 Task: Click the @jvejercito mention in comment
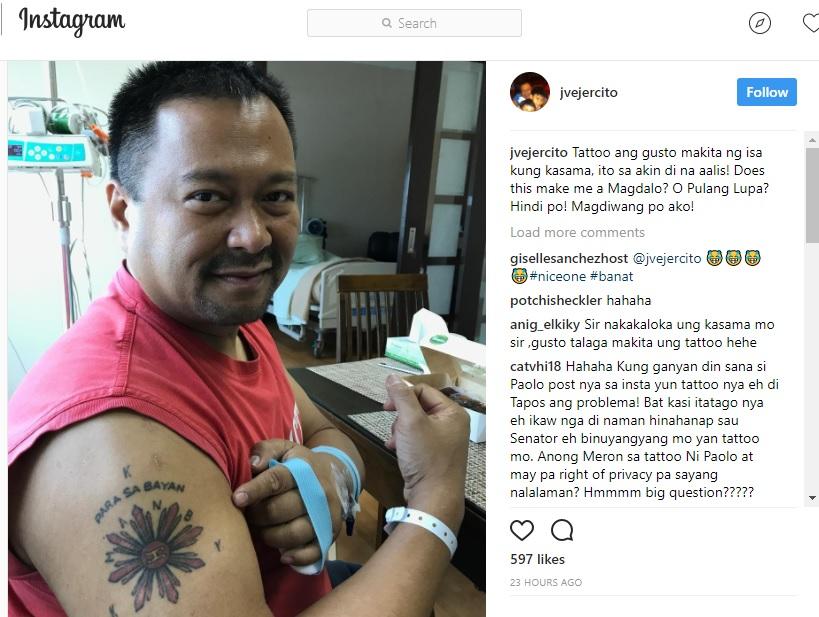(x=667, y=258)
